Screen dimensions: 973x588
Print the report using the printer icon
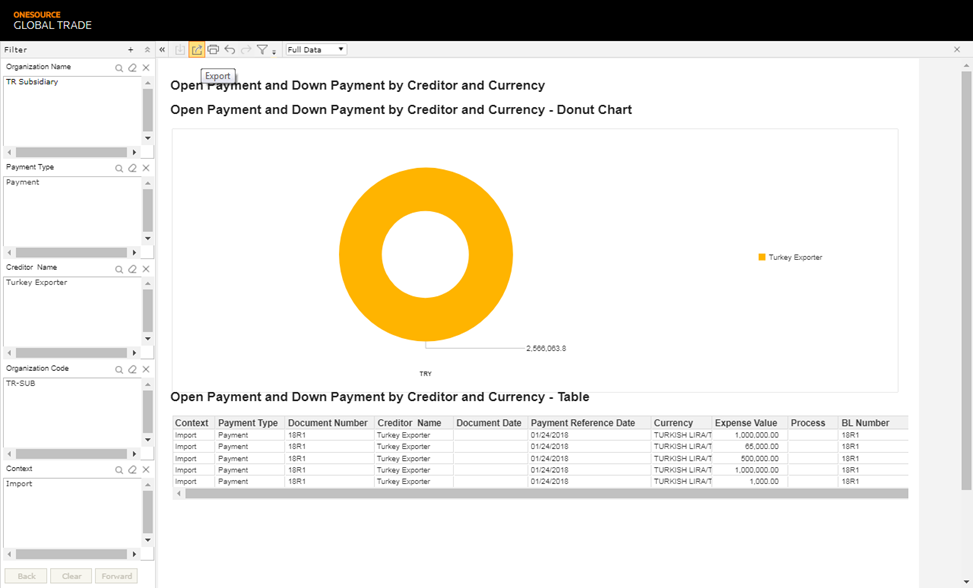pos(213,50)
